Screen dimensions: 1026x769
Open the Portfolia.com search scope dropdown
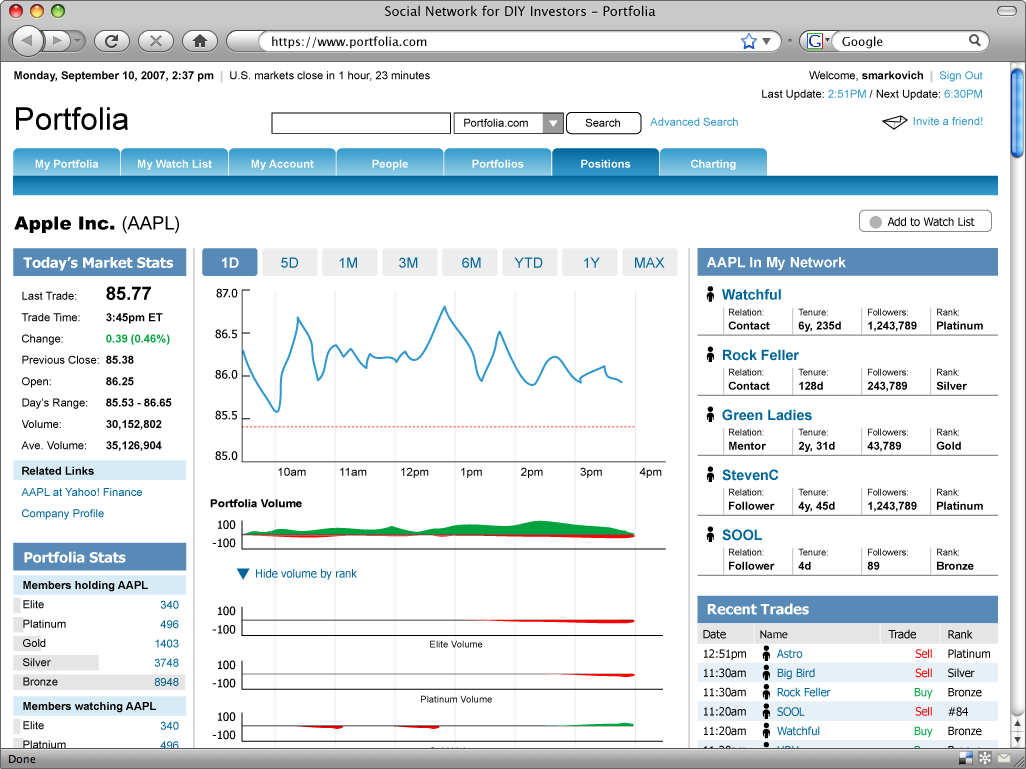pos(553,123)
